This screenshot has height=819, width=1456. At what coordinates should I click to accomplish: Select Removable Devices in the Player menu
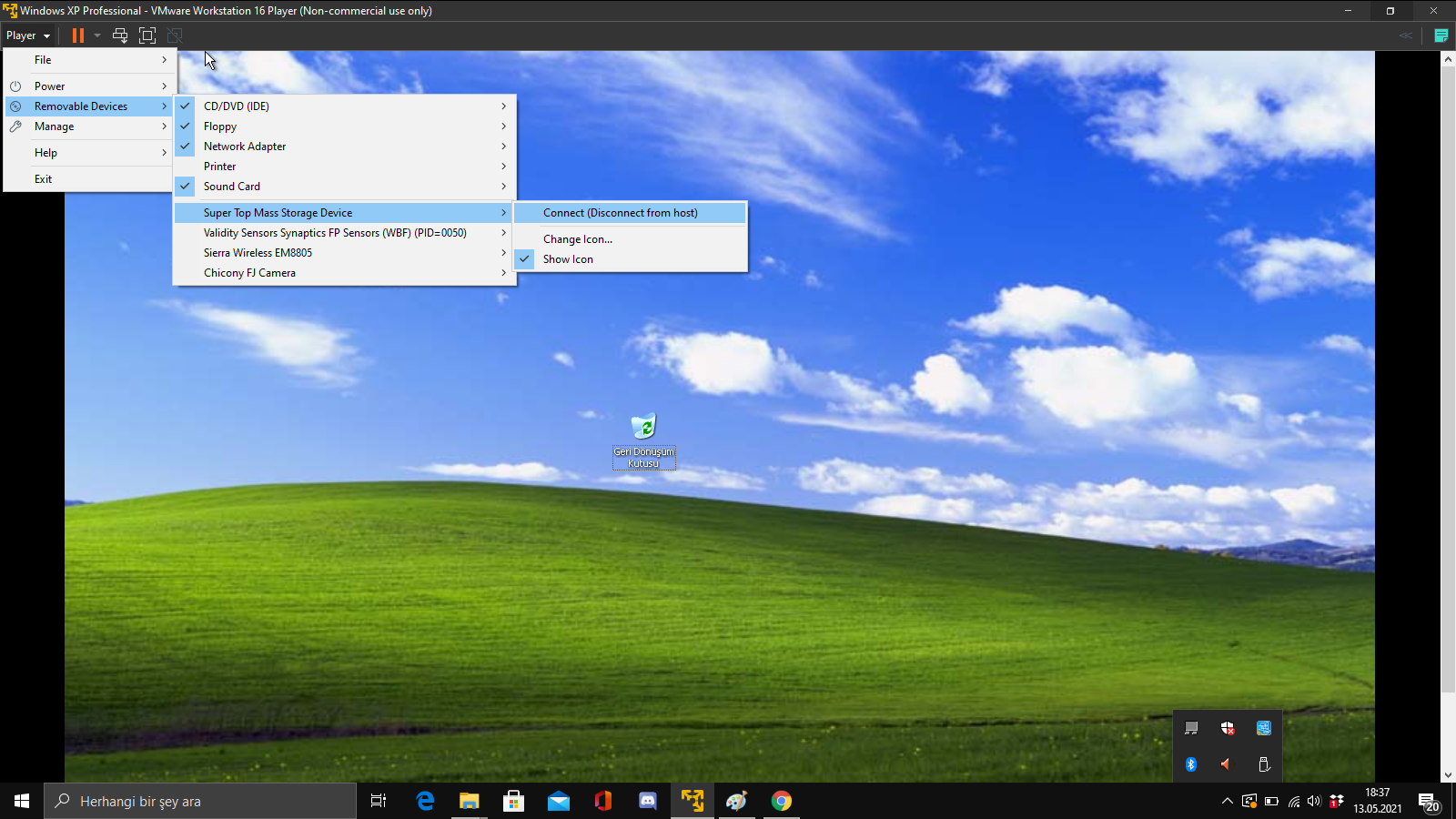coord(89,106)
